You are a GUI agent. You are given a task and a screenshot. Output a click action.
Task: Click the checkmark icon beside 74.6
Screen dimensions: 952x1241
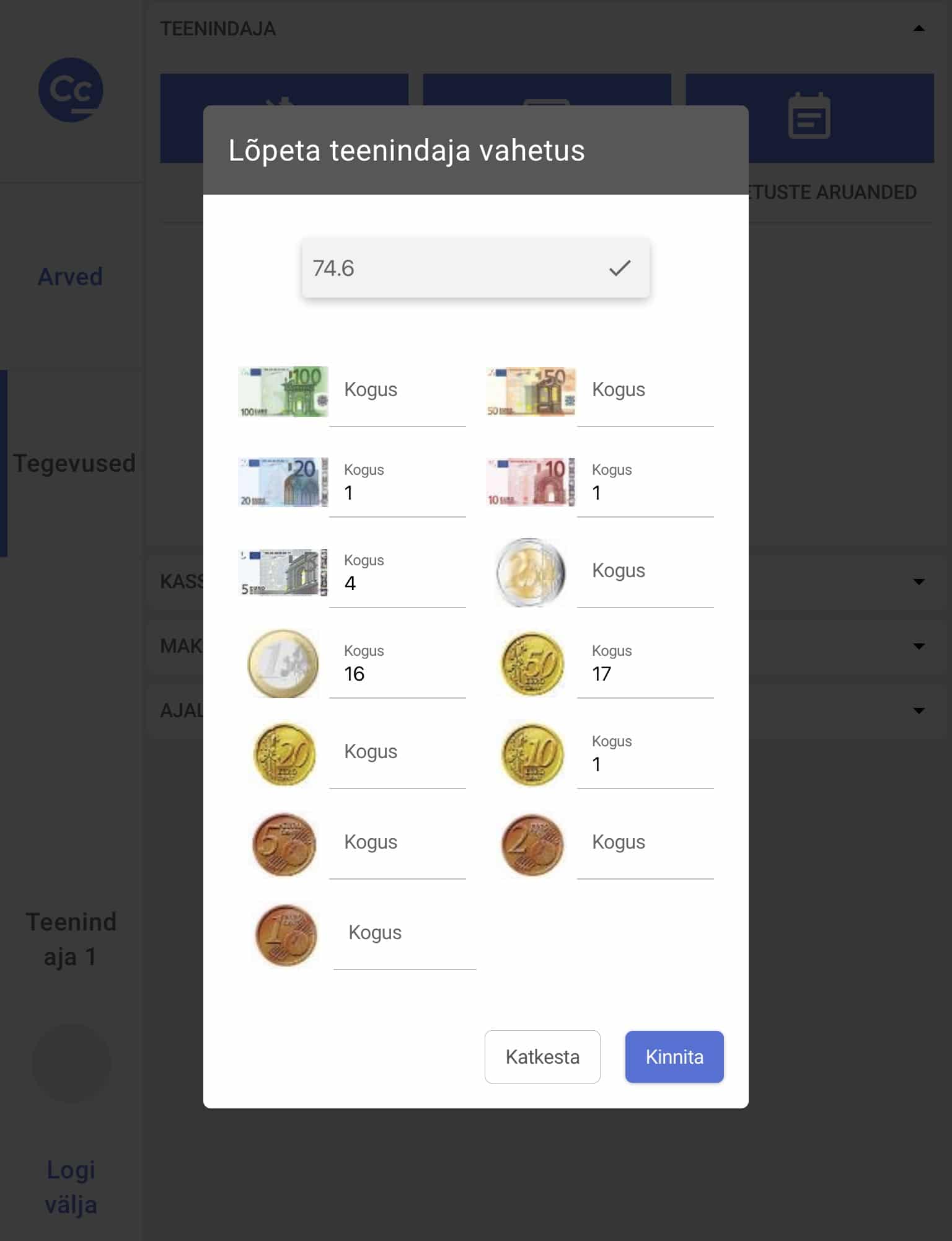point(619,268)
